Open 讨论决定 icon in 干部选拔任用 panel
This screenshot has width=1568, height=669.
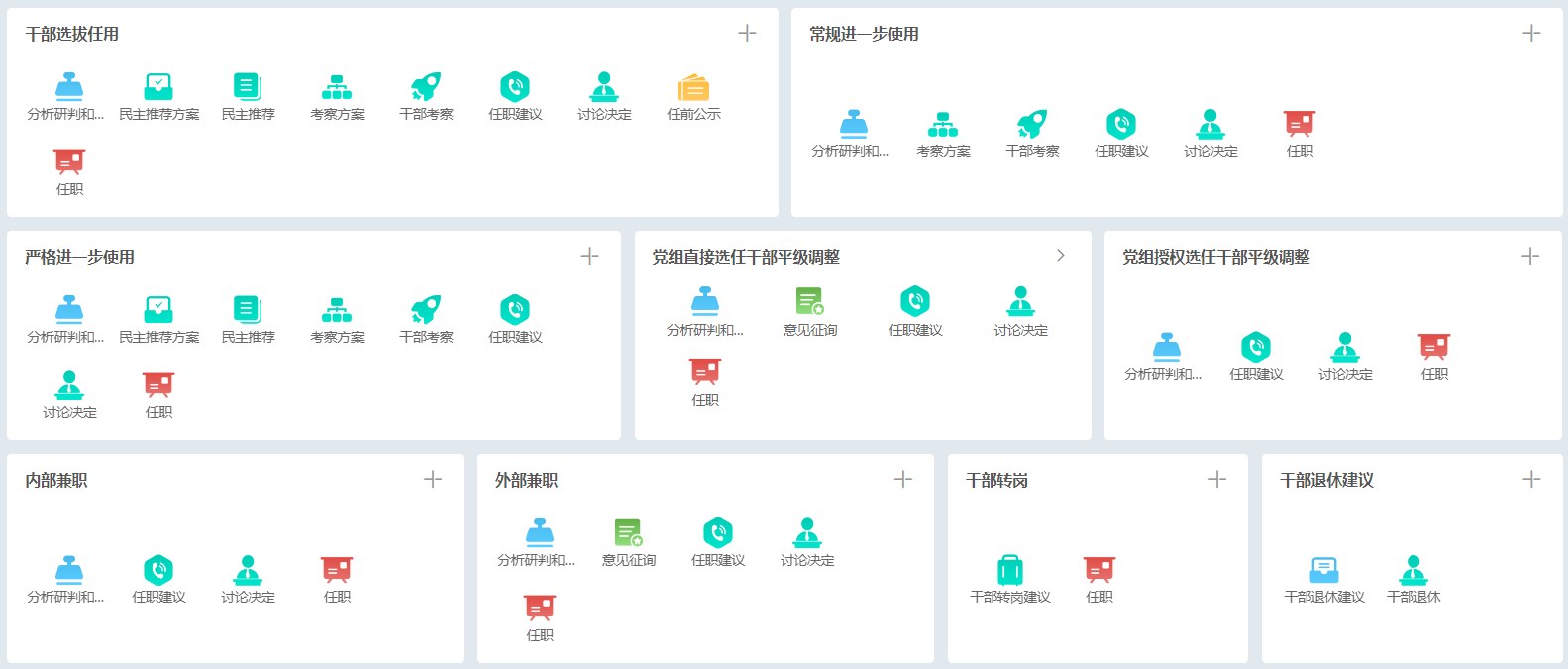604,87
